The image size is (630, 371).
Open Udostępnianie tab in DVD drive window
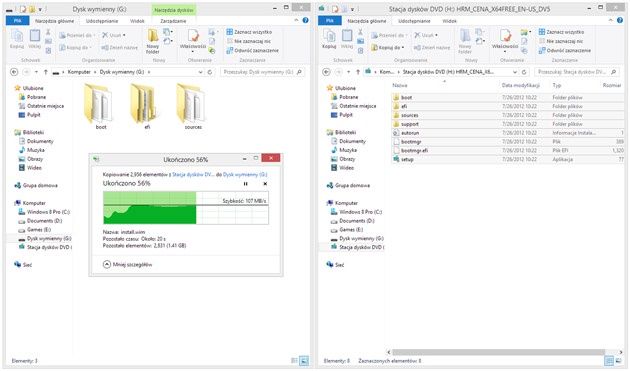pos(414,20)
